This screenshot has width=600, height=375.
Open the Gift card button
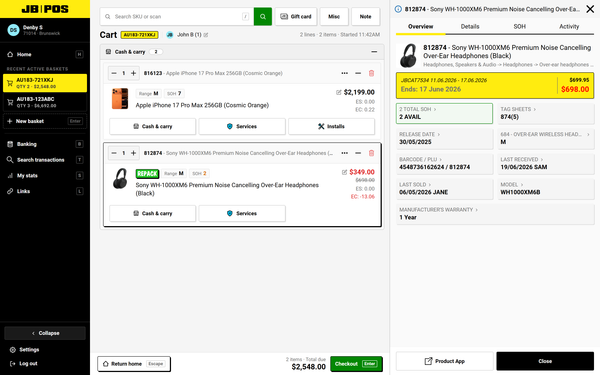click(296, 16)
